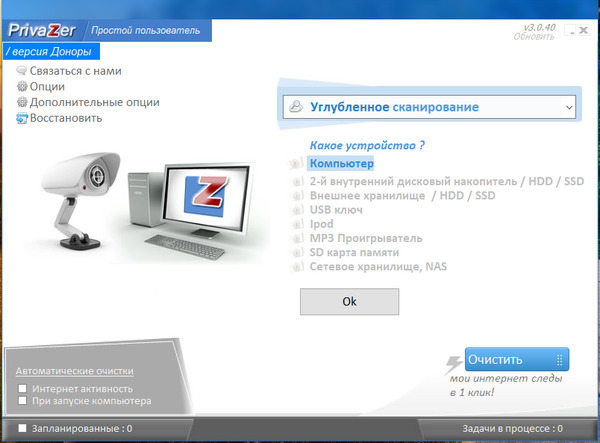Click the restore icon next to Восстановить
Image resolution: width=600 pixels, height=443 pixels.
click(22, 118)
